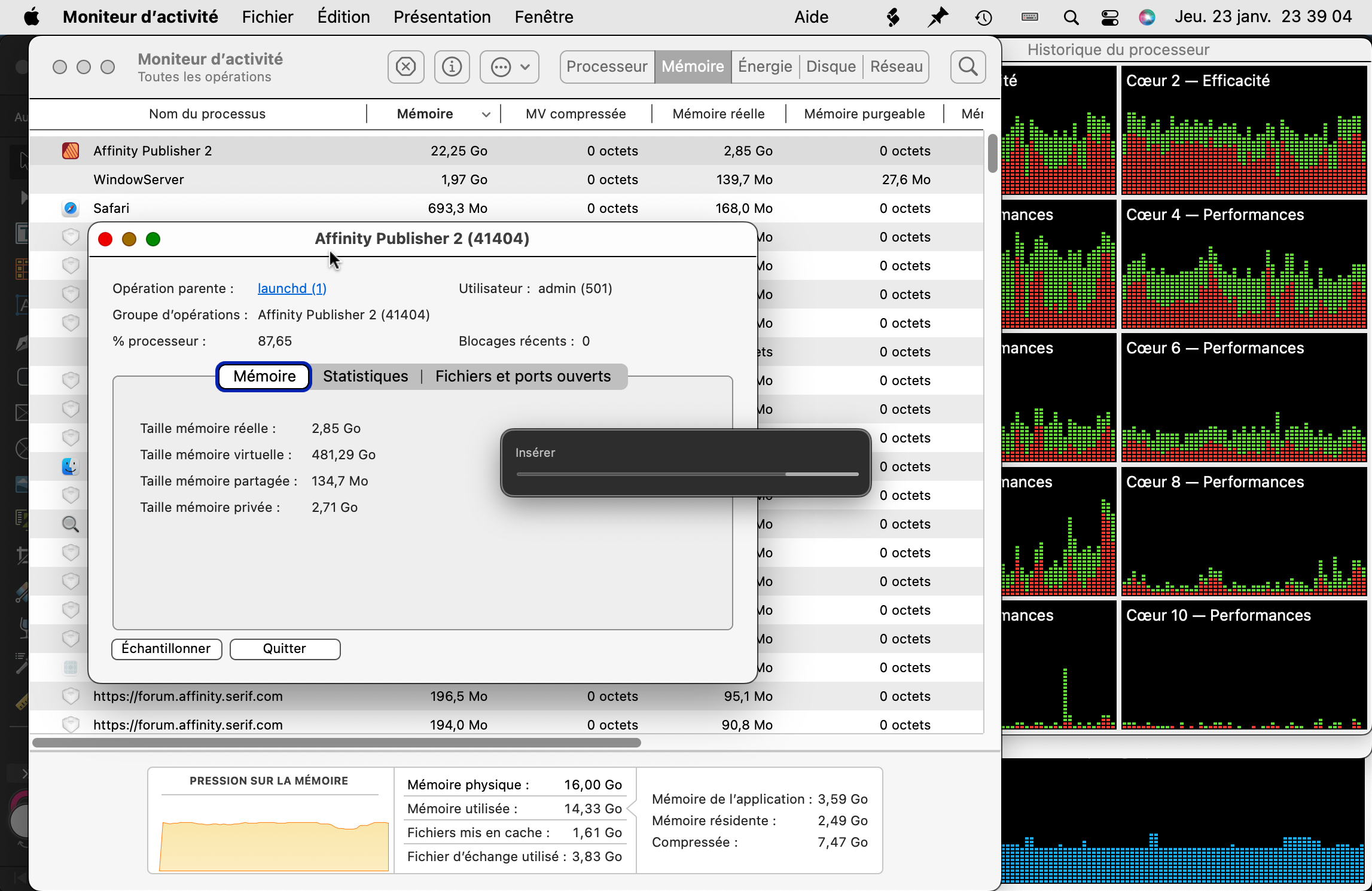Click the Finder icon in the process list
The height and width of the screenshot is (891, 1372).
[71, 466]
